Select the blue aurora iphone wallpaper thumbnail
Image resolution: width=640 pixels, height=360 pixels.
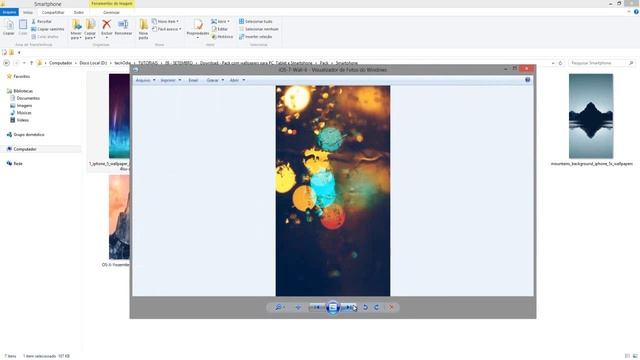click(119, 116)
